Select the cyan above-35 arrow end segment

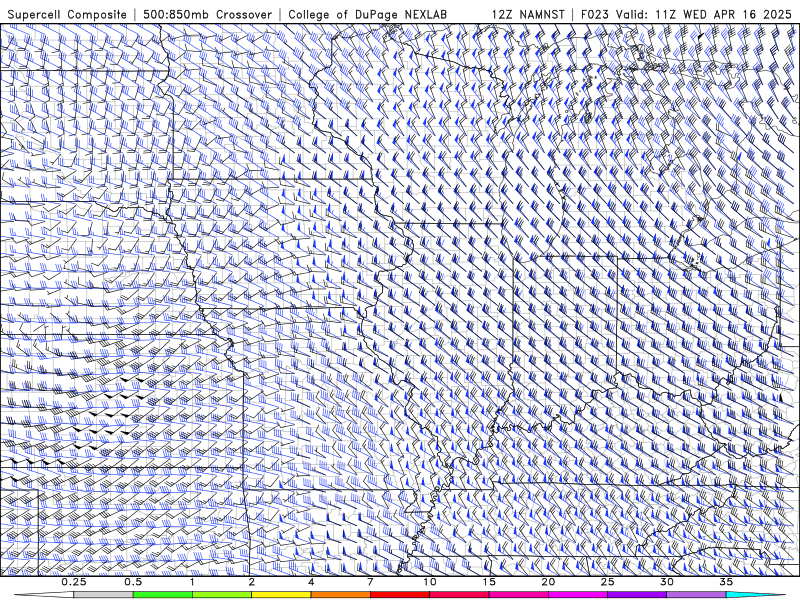[755, 595]
